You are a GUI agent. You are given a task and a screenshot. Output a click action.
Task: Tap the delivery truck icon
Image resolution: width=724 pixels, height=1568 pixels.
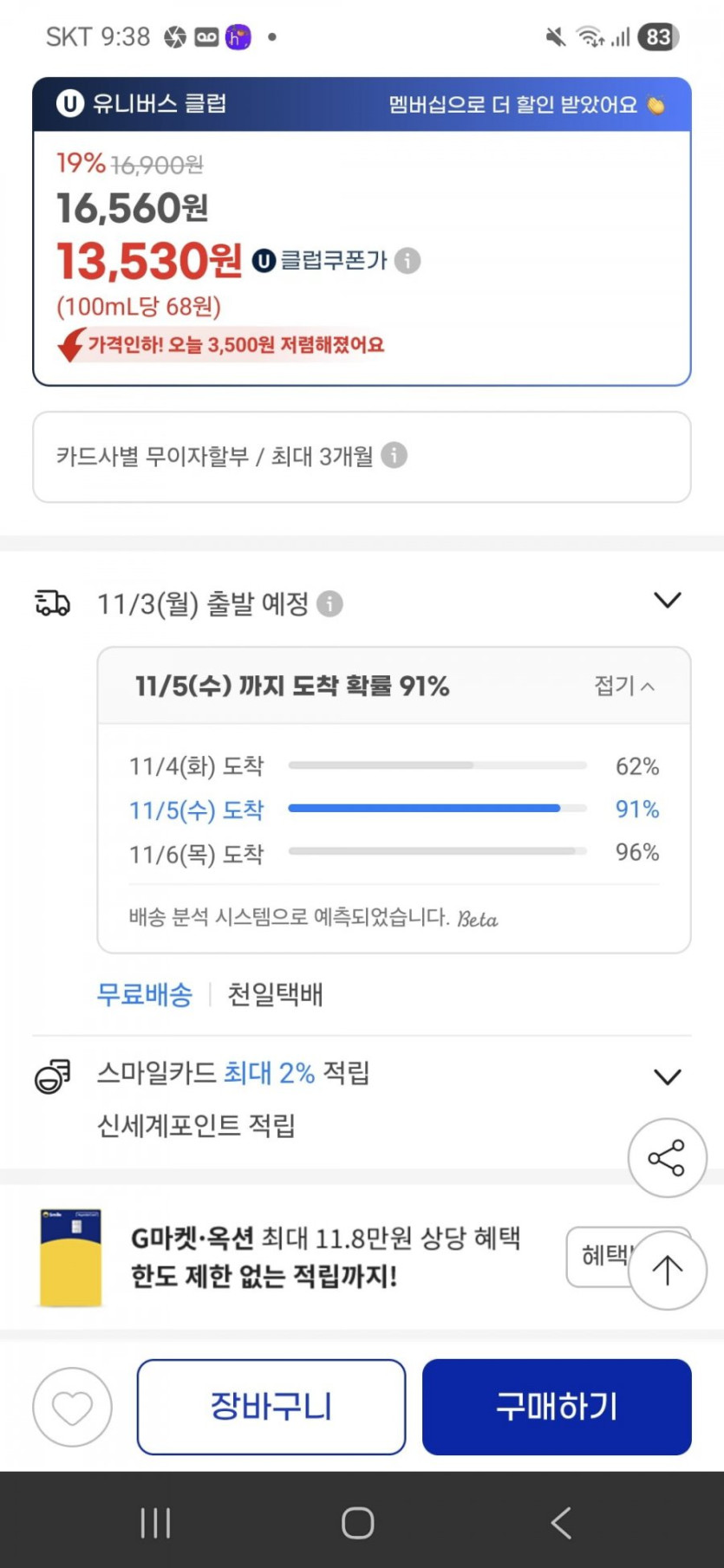(52, 603)
